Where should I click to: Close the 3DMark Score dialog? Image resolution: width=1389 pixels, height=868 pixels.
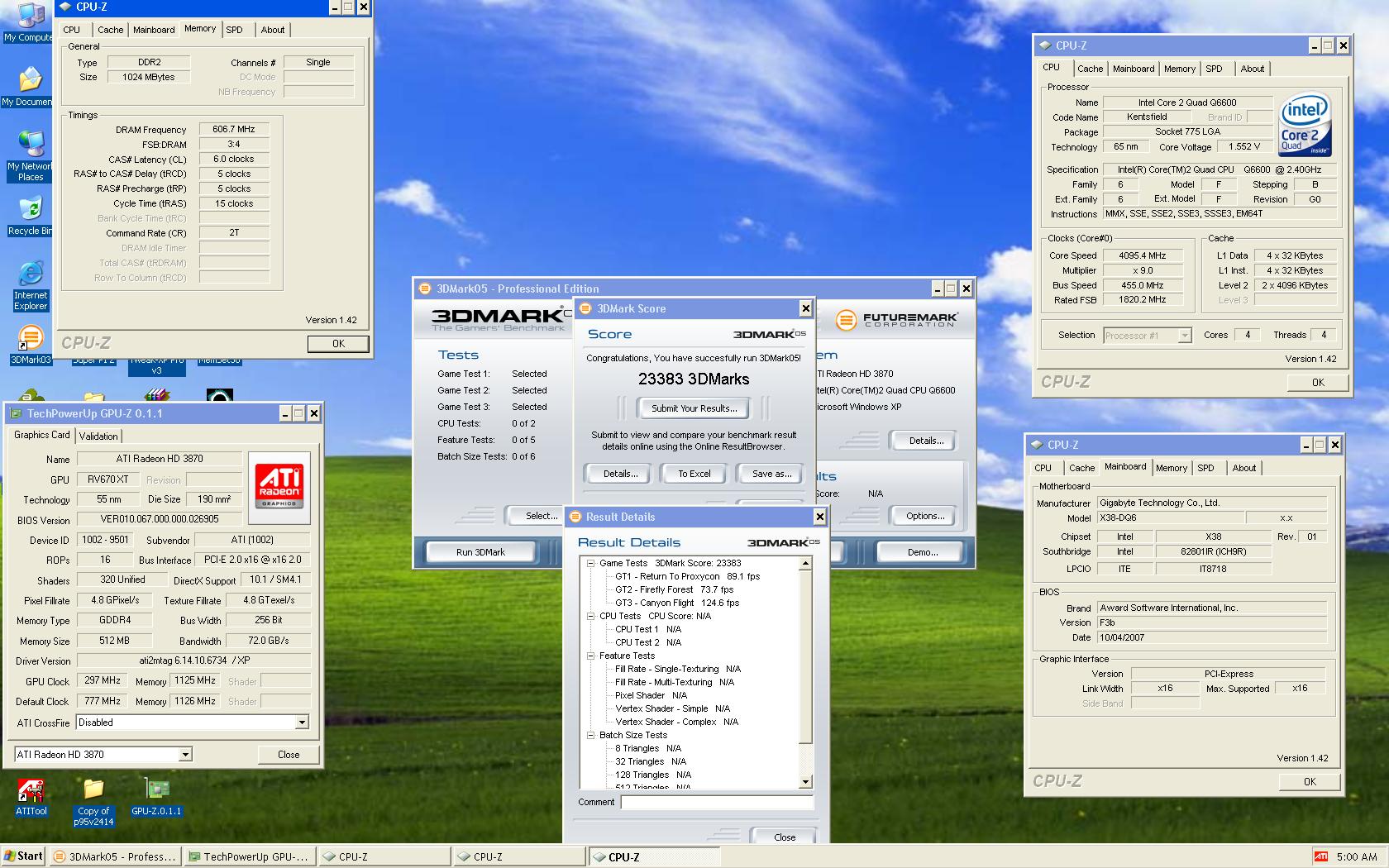[805, 308]
